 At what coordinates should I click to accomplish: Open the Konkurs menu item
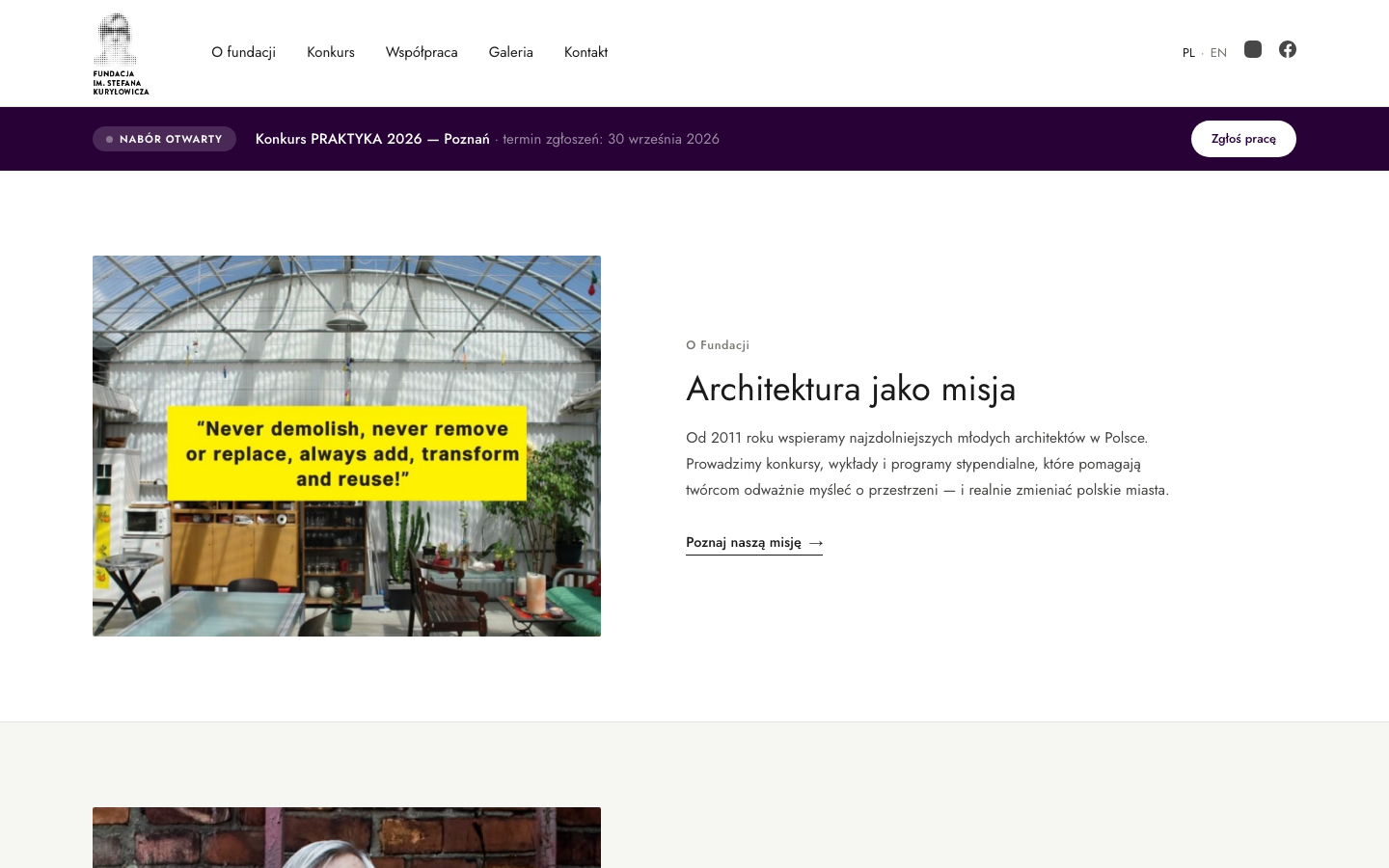[x=331, y=52]
